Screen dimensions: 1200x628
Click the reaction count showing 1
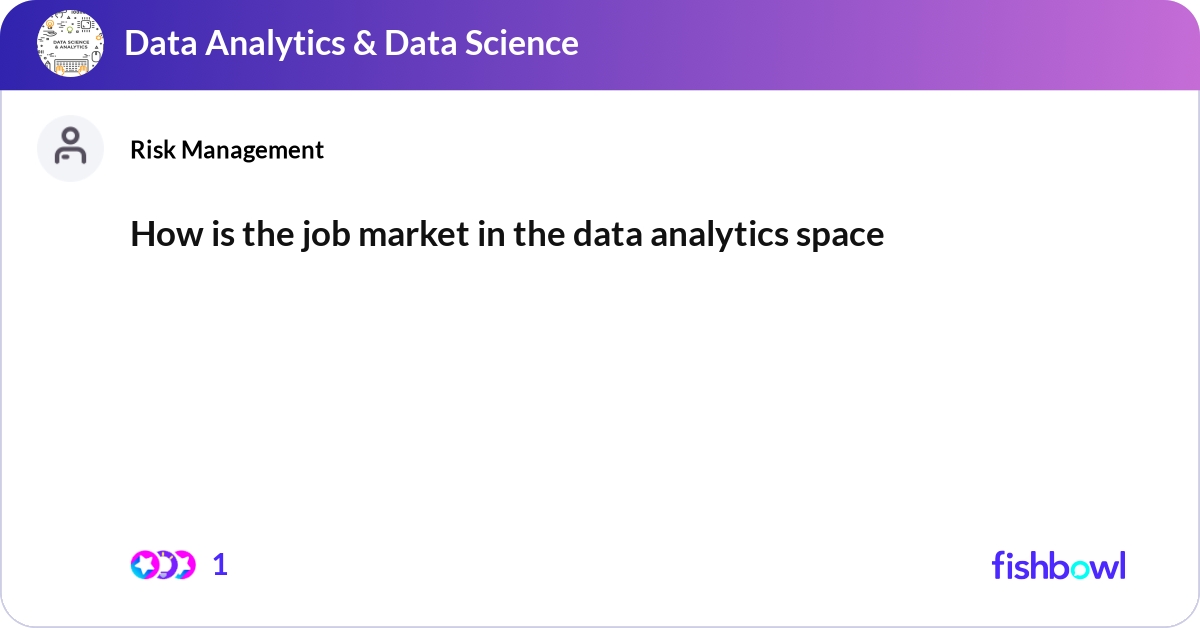tap(219, 565)
